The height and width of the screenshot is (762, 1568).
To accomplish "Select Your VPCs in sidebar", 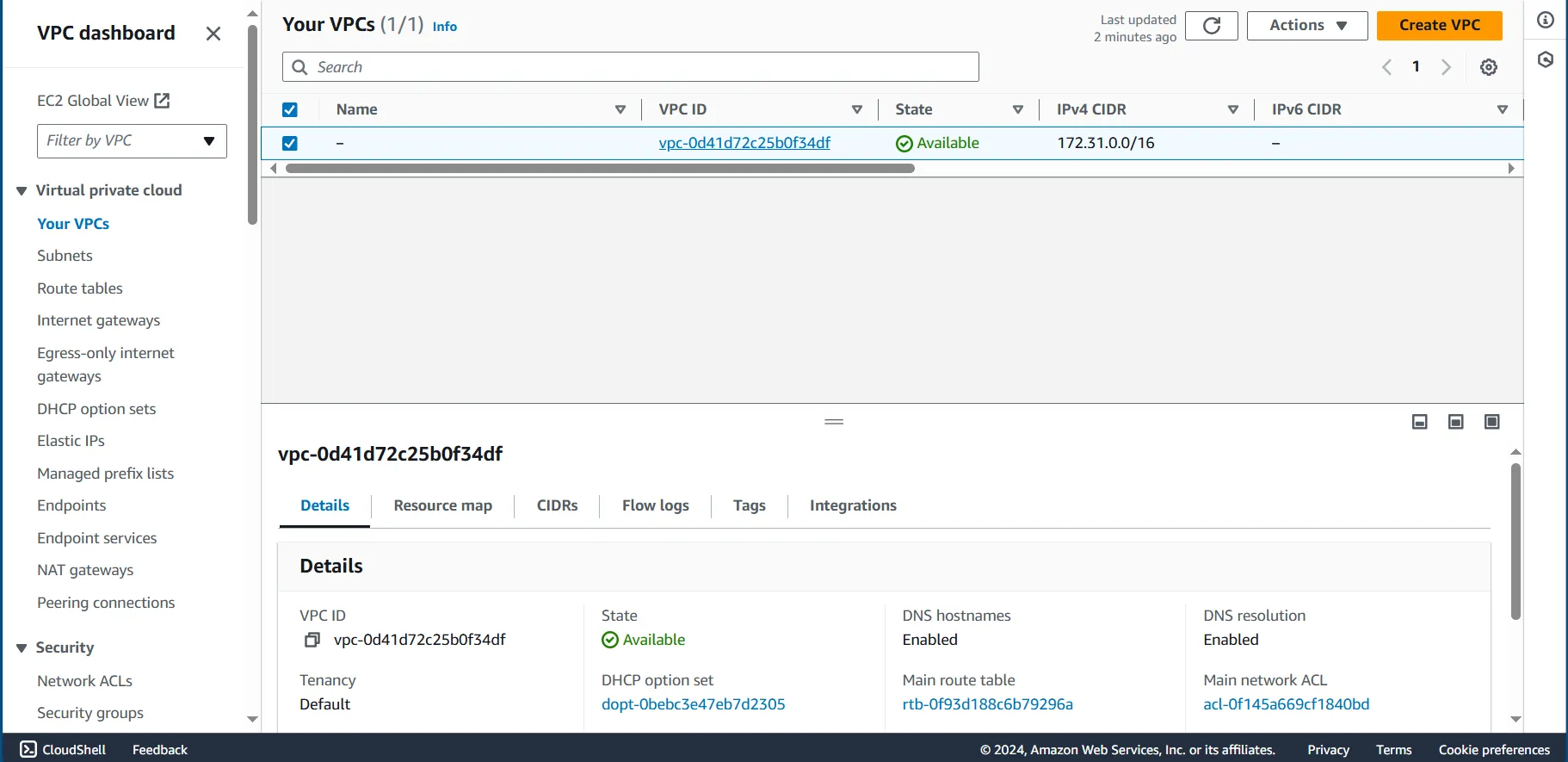I will [x=73, y=224].
